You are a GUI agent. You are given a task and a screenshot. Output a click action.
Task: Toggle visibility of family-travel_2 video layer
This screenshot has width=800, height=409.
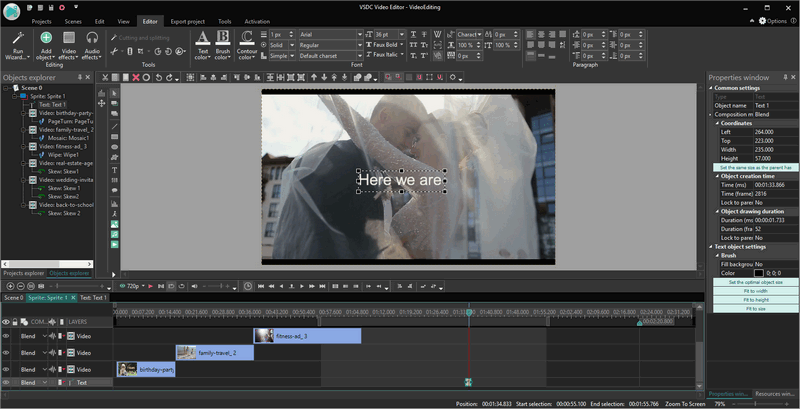click(x=6, y=353)
